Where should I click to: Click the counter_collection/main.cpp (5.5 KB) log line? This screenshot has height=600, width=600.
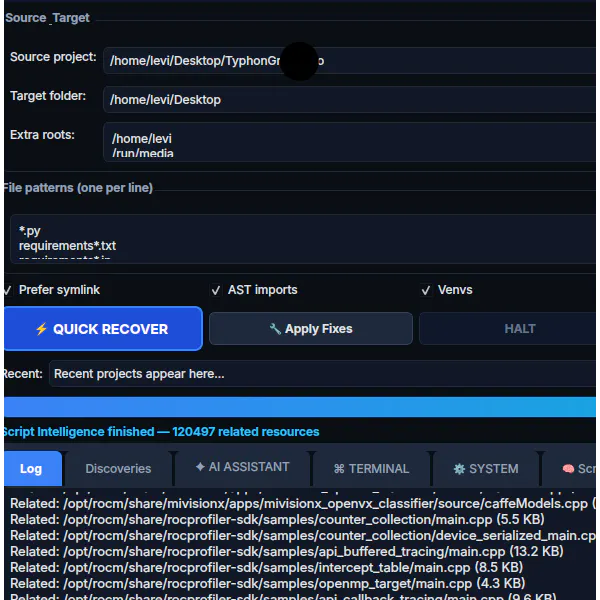tap(277, 519)
